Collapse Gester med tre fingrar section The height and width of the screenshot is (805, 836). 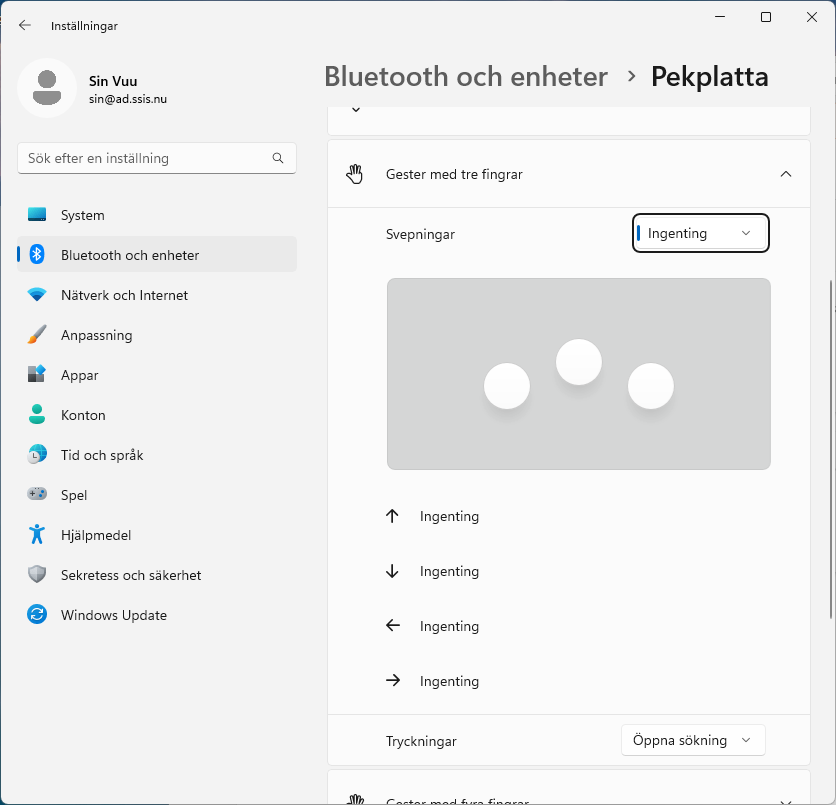click(x=785, y=174)
